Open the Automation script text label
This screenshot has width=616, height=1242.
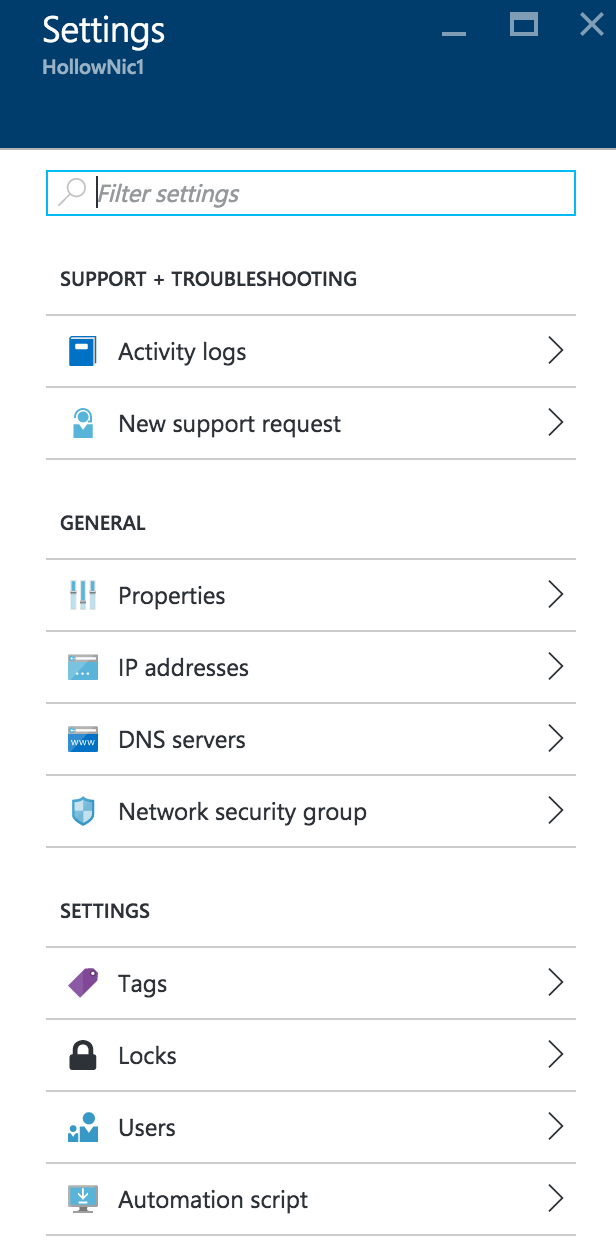coord(213,1200)
